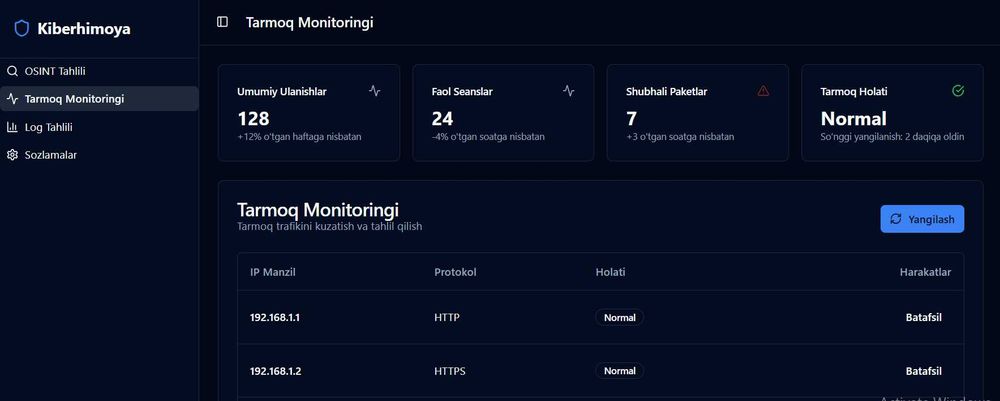Click the Tarmoq Monitoringi pulse icon in sidebar
Image resolution: width=1000 pixels, height=401 pixels.
point(12,99)
